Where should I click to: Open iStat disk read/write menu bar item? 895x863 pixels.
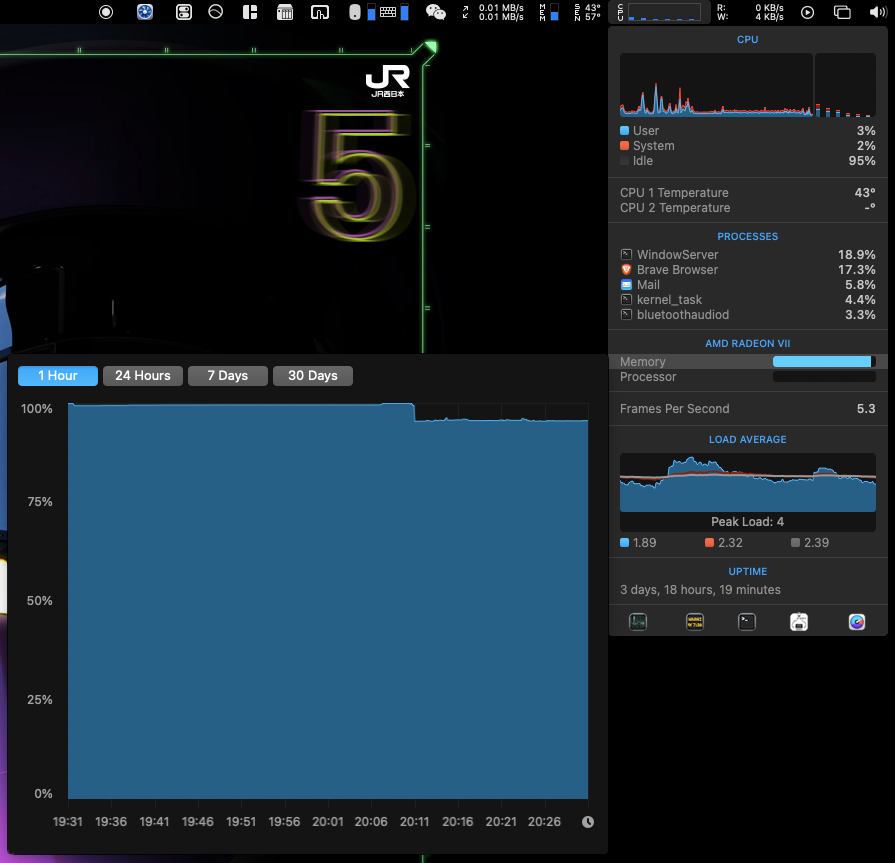coord(750,12)
